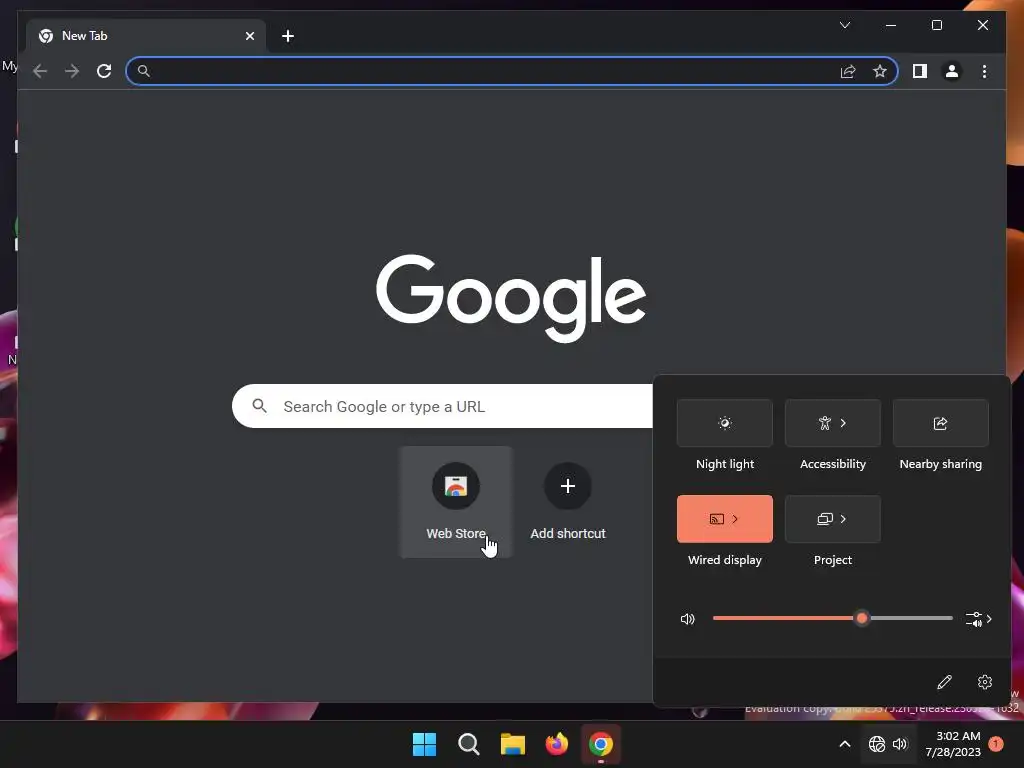Open a new tab with plus button

[x=287, y=36]
